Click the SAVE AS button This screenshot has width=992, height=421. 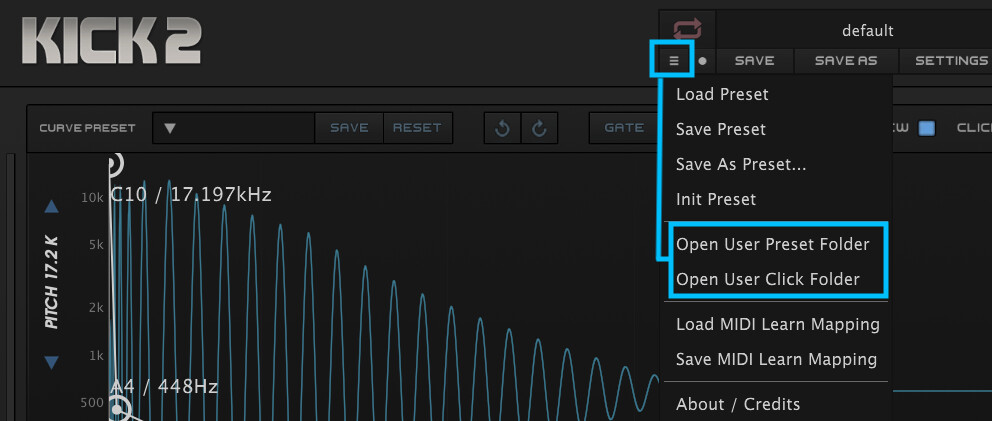point(846,61)
